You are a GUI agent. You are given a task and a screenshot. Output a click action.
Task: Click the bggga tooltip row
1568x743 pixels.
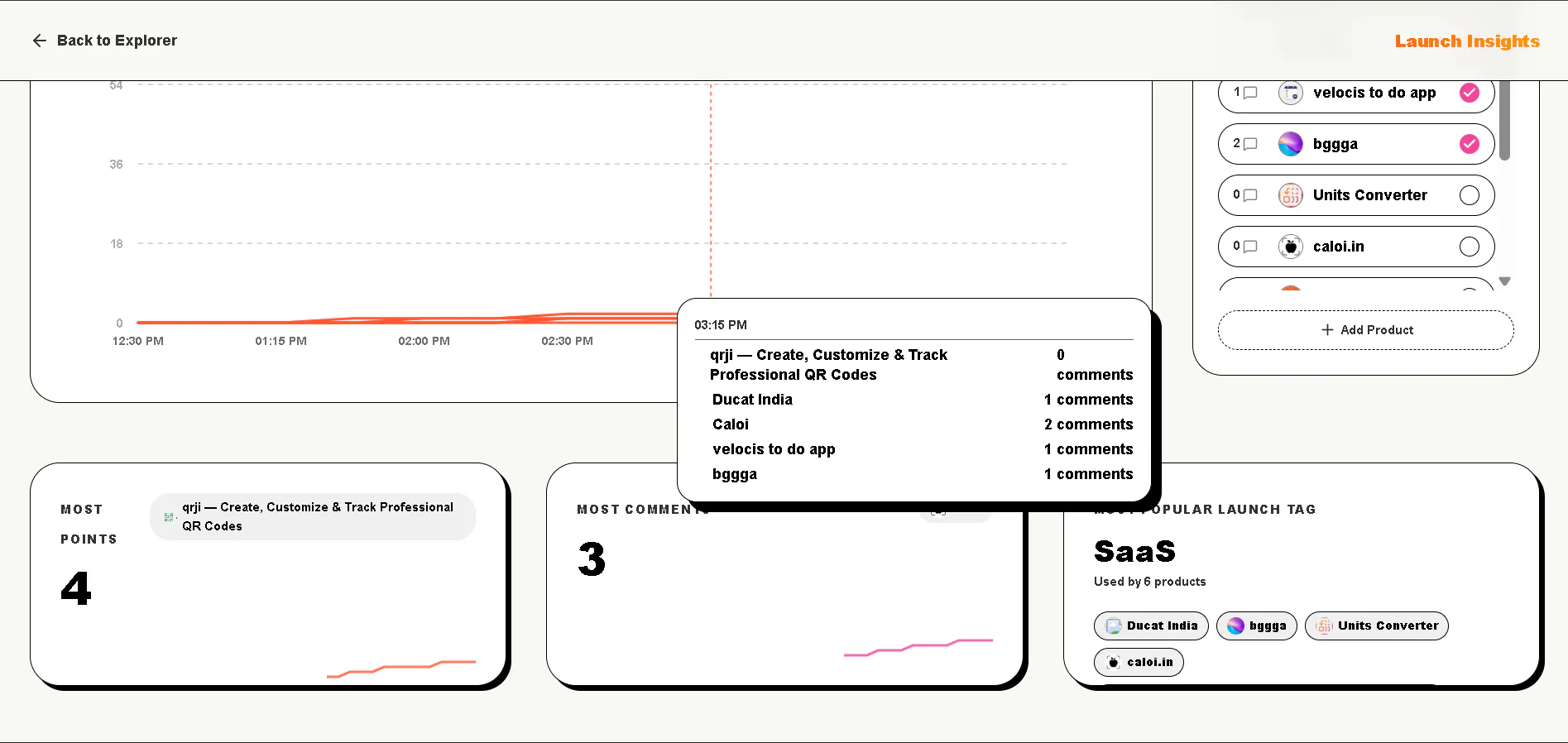click(x=922, y=474)
